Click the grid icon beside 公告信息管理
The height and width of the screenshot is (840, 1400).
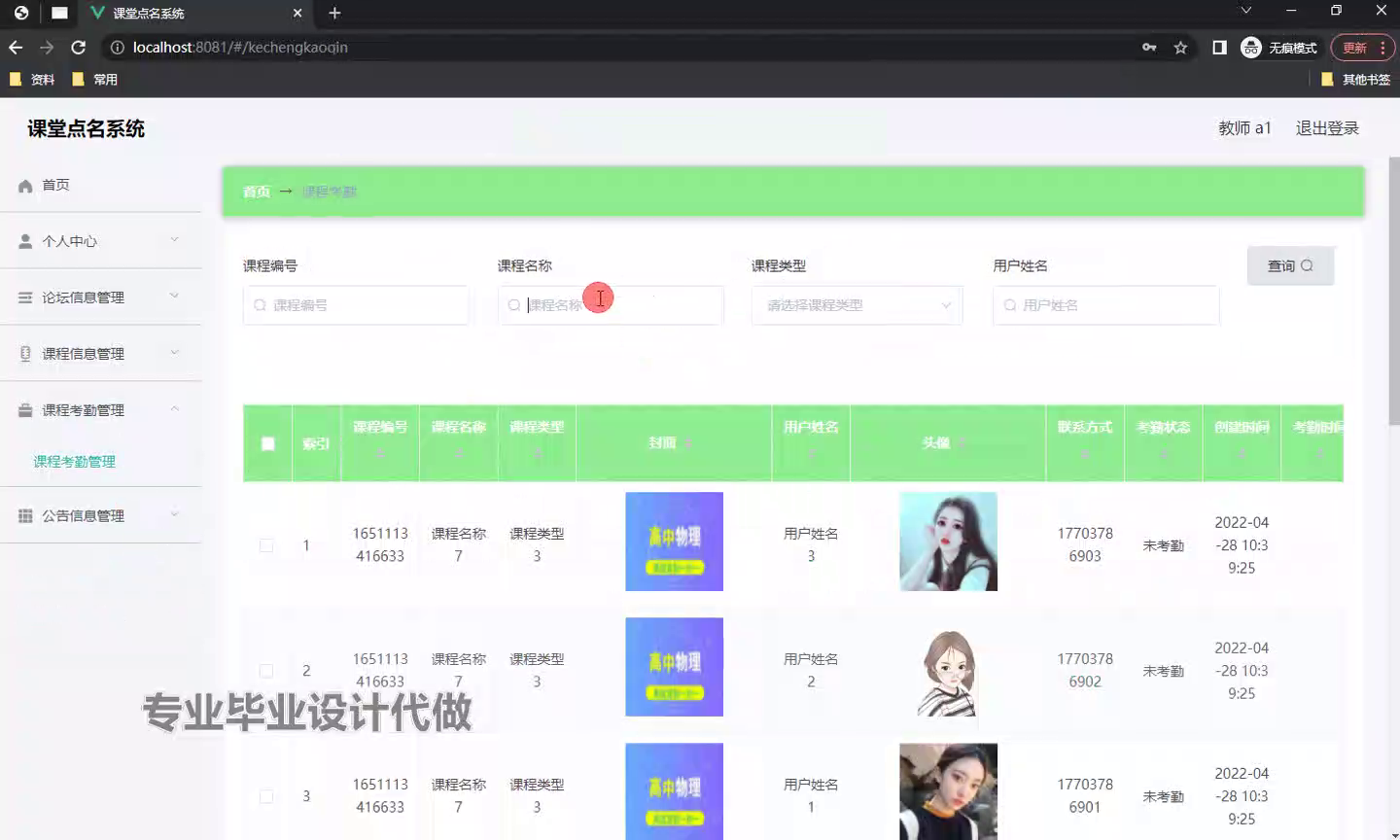point(25,516)
